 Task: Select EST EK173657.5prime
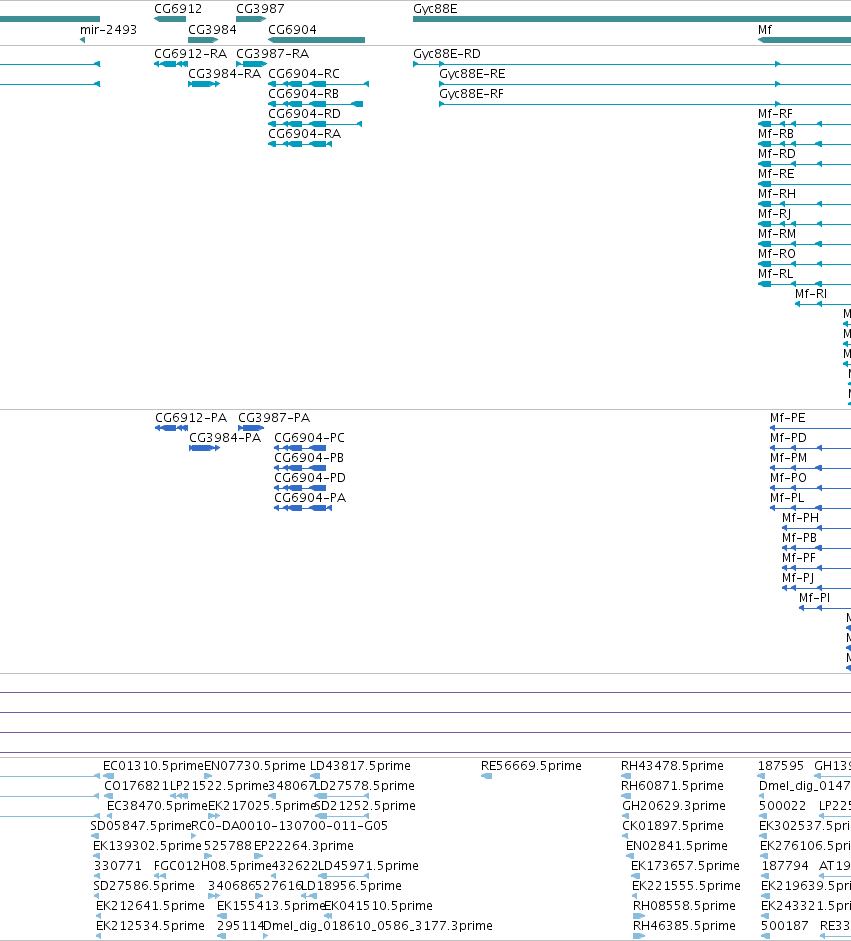tap(685, 866)
